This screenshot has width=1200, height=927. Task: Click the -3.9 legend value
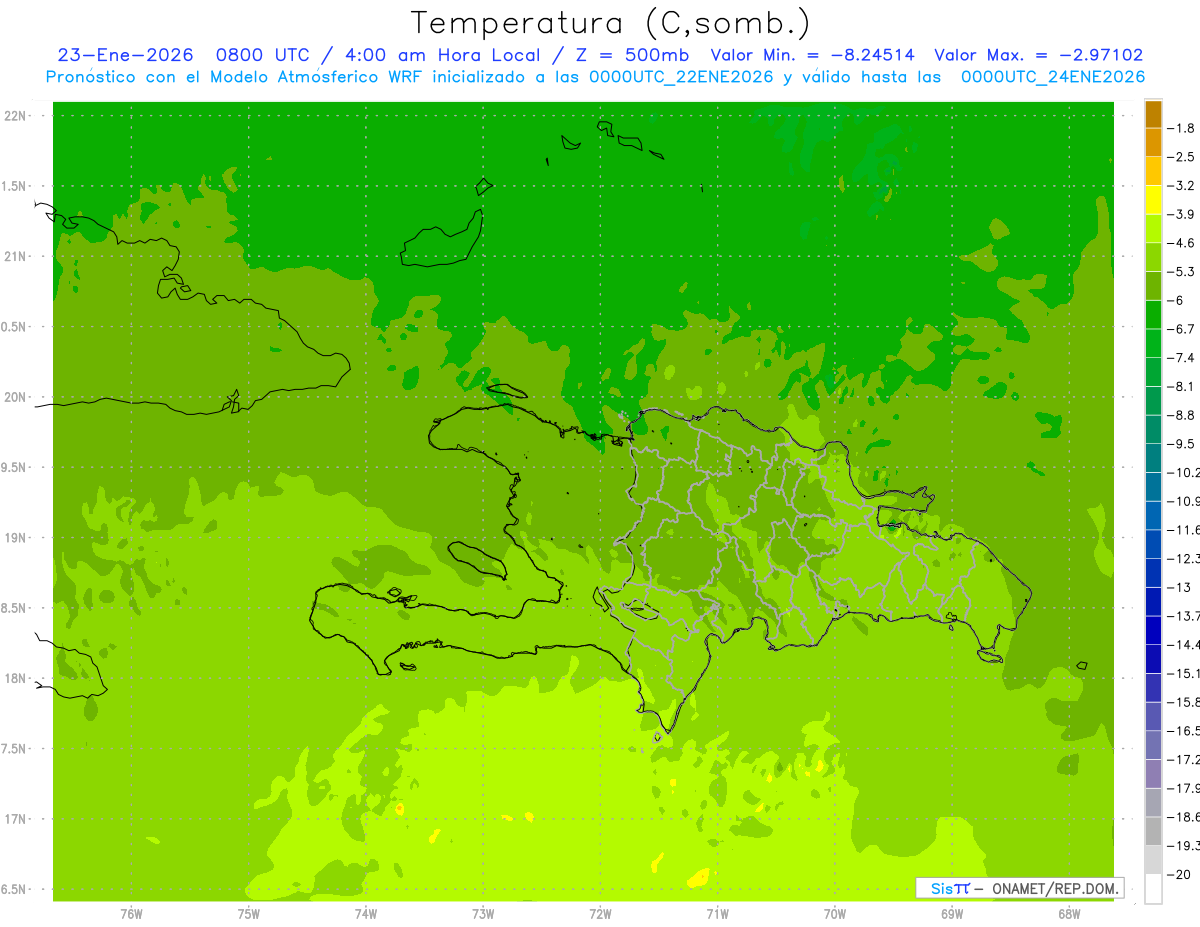click(1181, 214)
